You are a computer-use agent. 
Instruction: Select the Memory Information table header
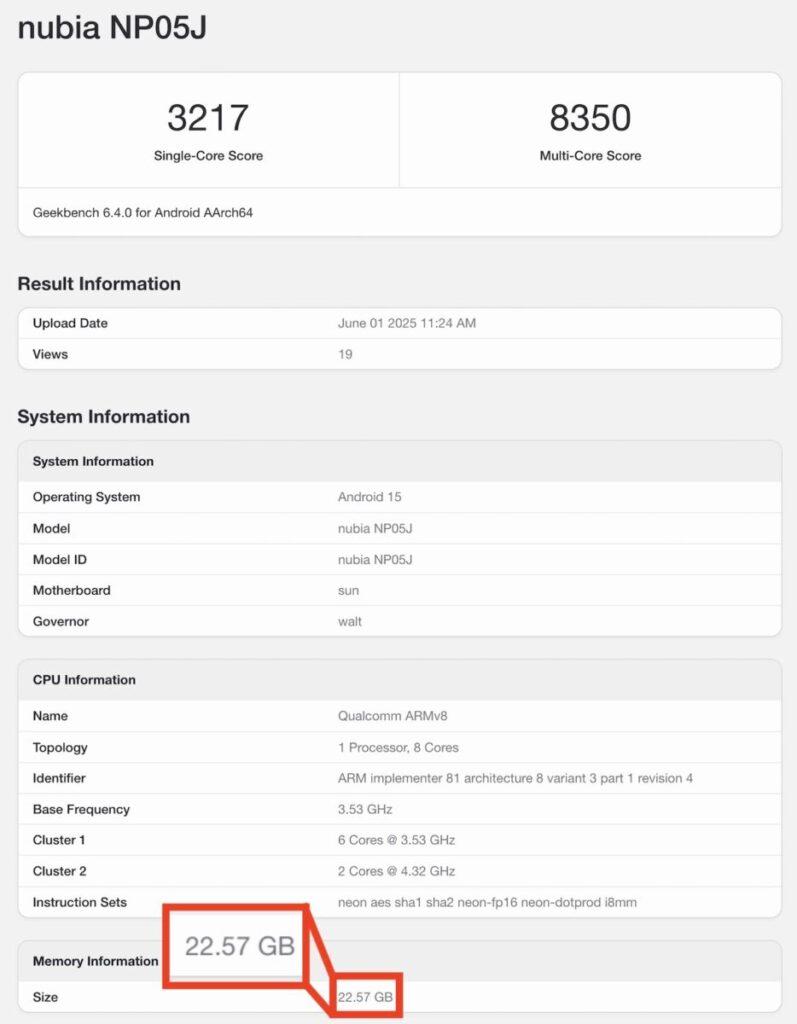(x=95, y=961)
